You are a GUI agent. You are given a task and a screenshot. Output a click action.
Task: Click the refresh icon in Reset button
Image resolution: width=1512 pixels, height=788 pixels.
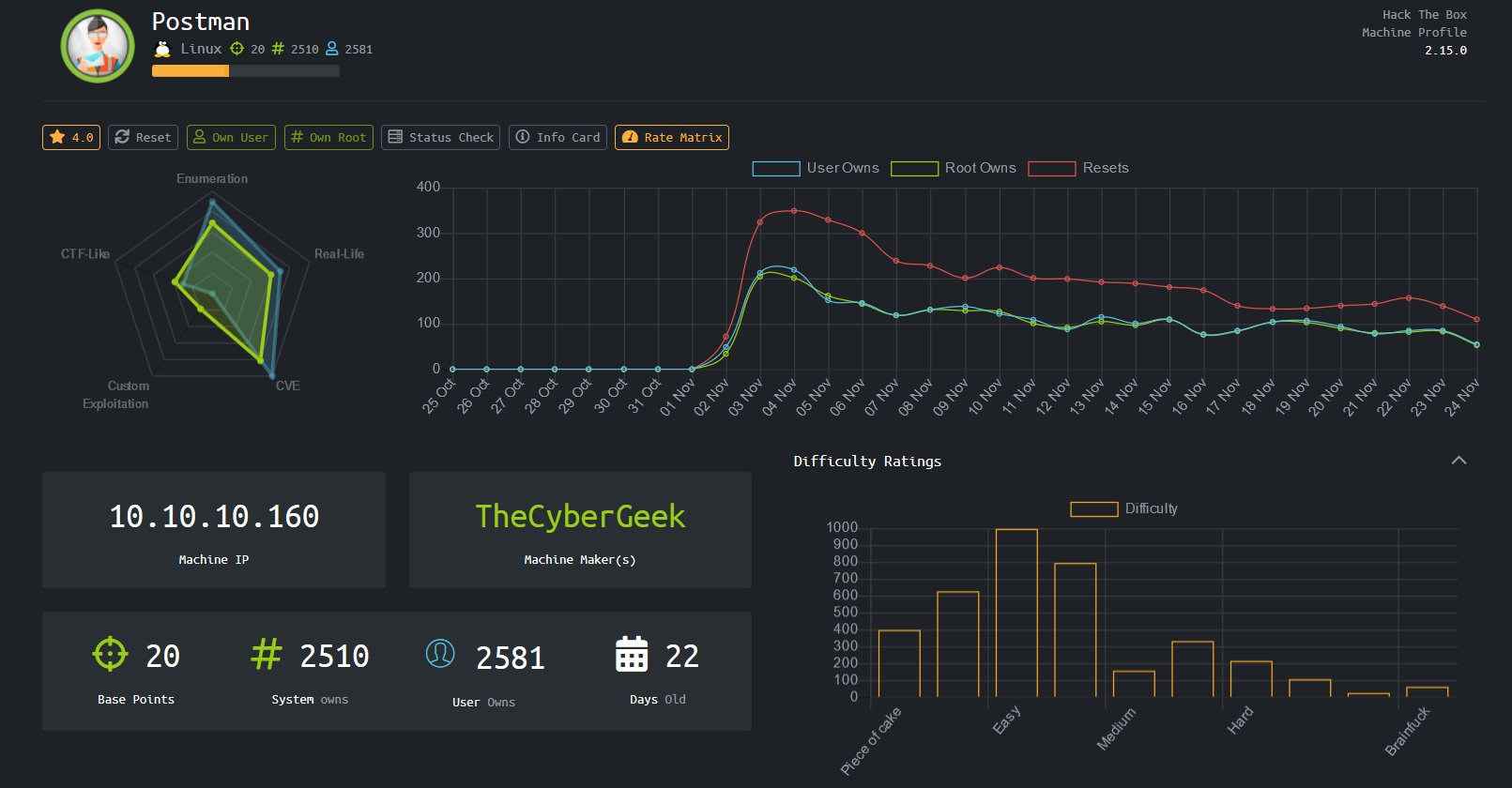point(122,137)
